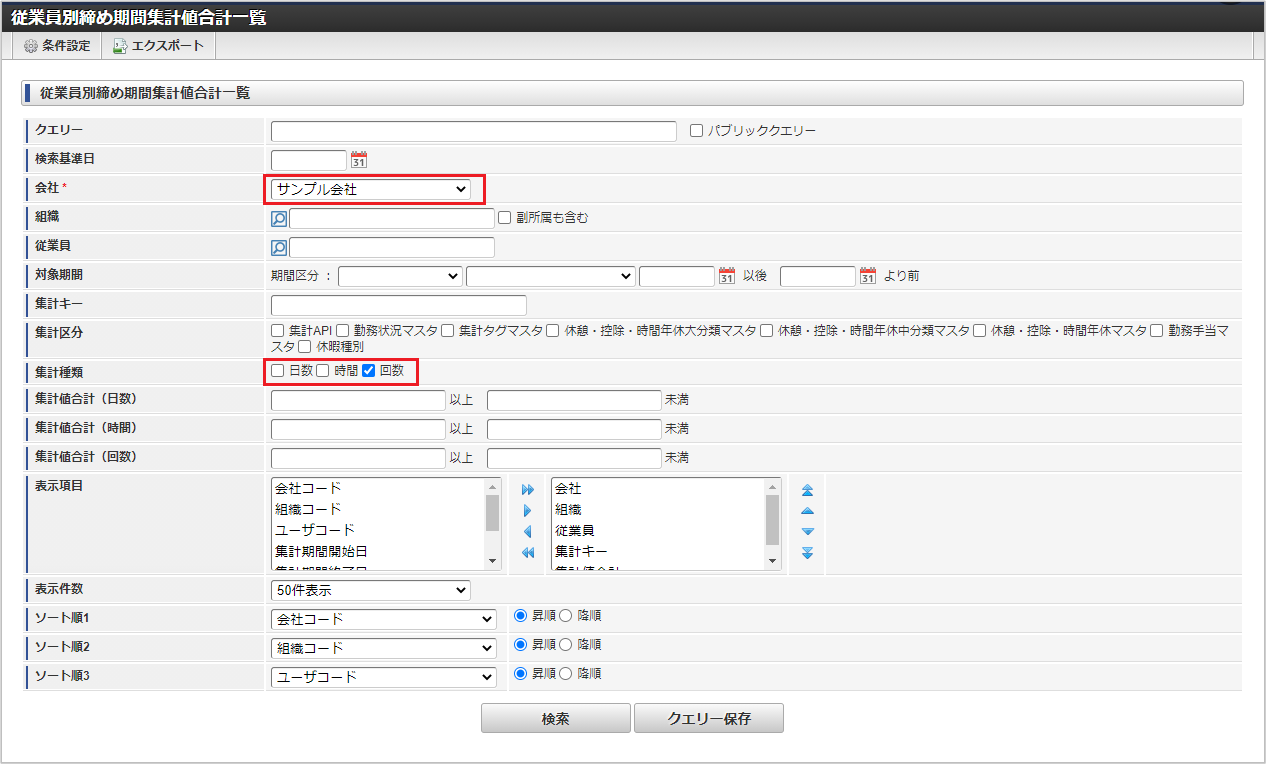
Task: Open the 検索基準日 calendar picker icon
Action: (x=358, y=159)
